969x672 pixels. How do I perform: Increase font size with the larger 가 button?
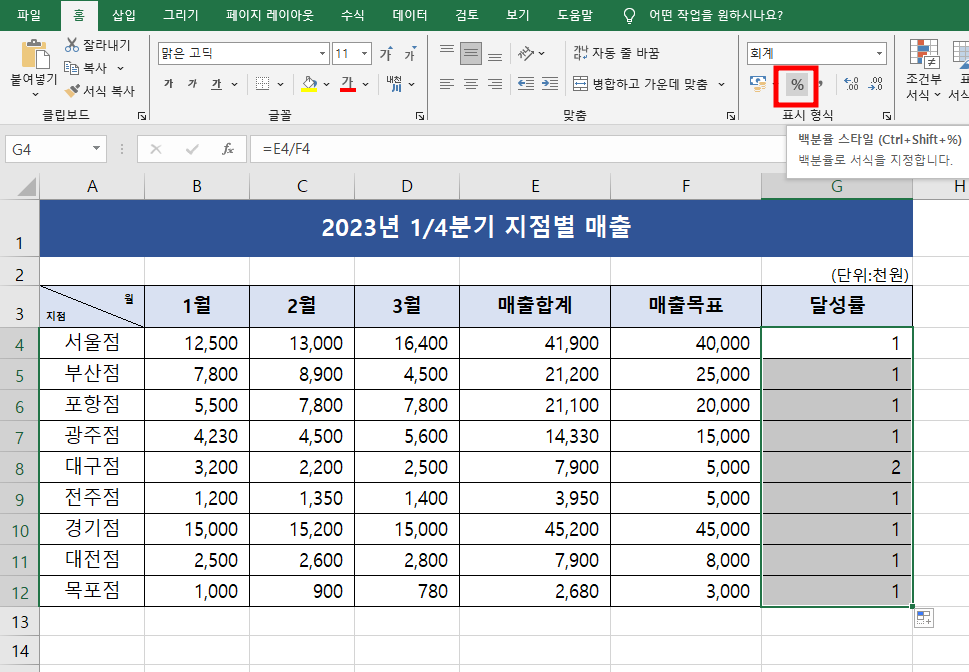tap(386, 54)
